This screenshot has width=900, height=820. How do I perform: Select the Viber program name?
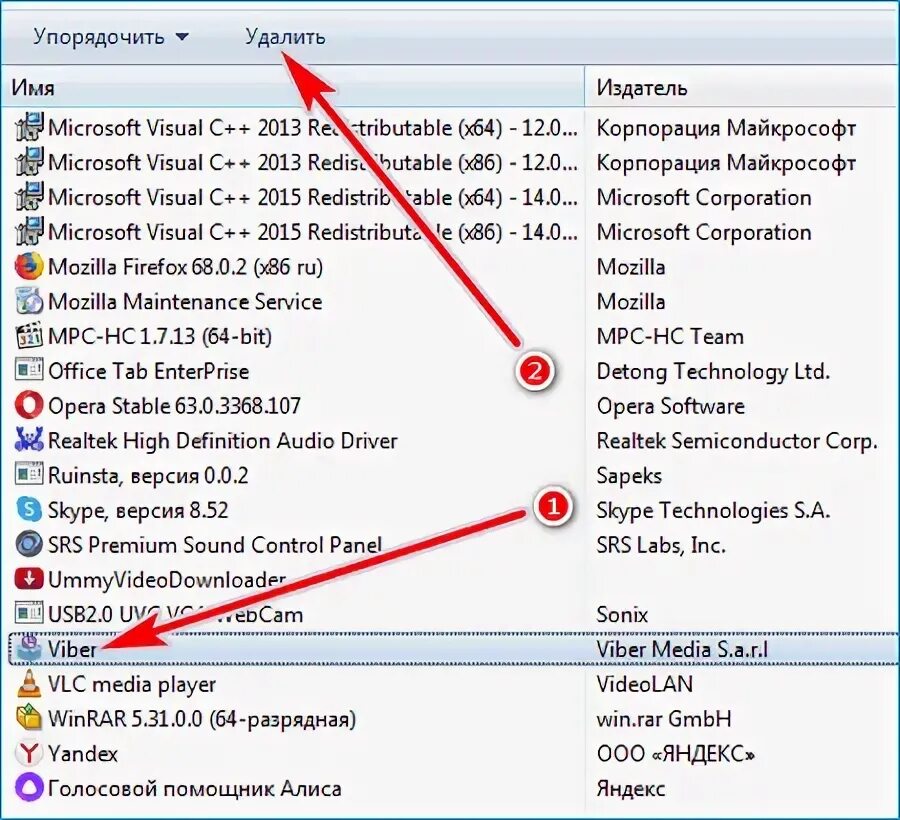click(72, 649)
